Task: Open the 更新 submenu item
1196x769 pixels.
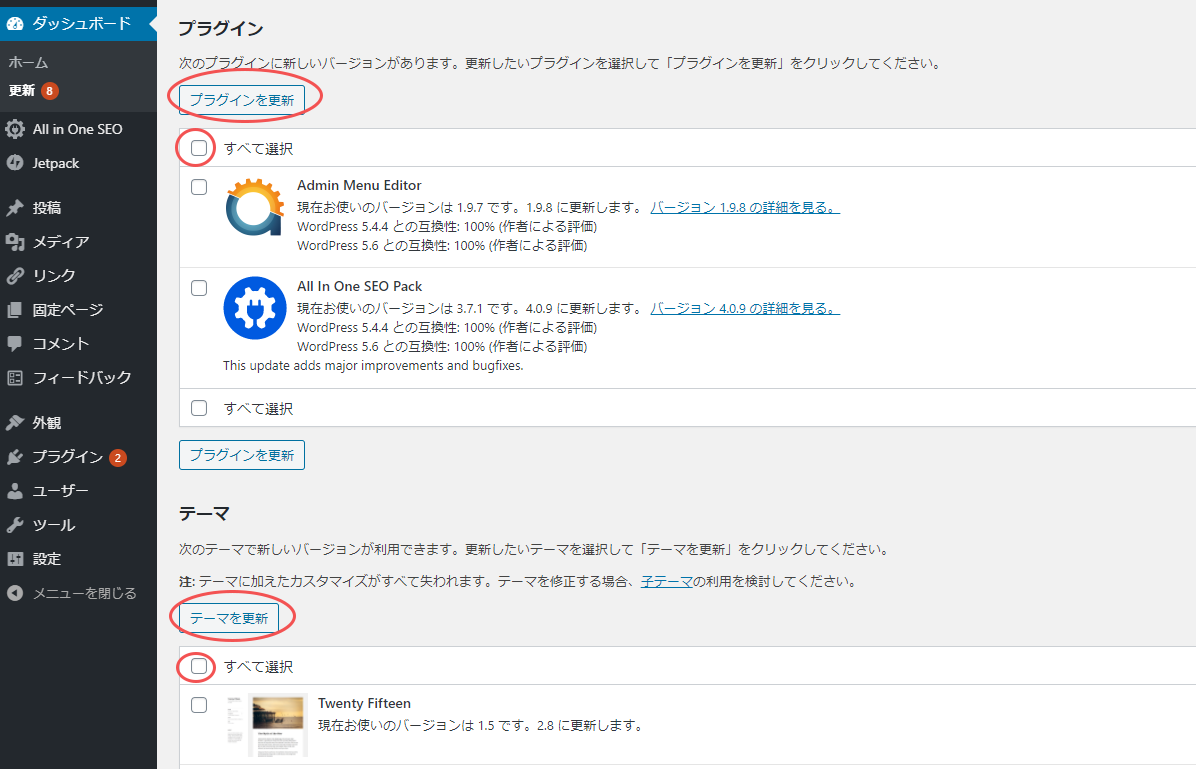Action: coord(21,91)
